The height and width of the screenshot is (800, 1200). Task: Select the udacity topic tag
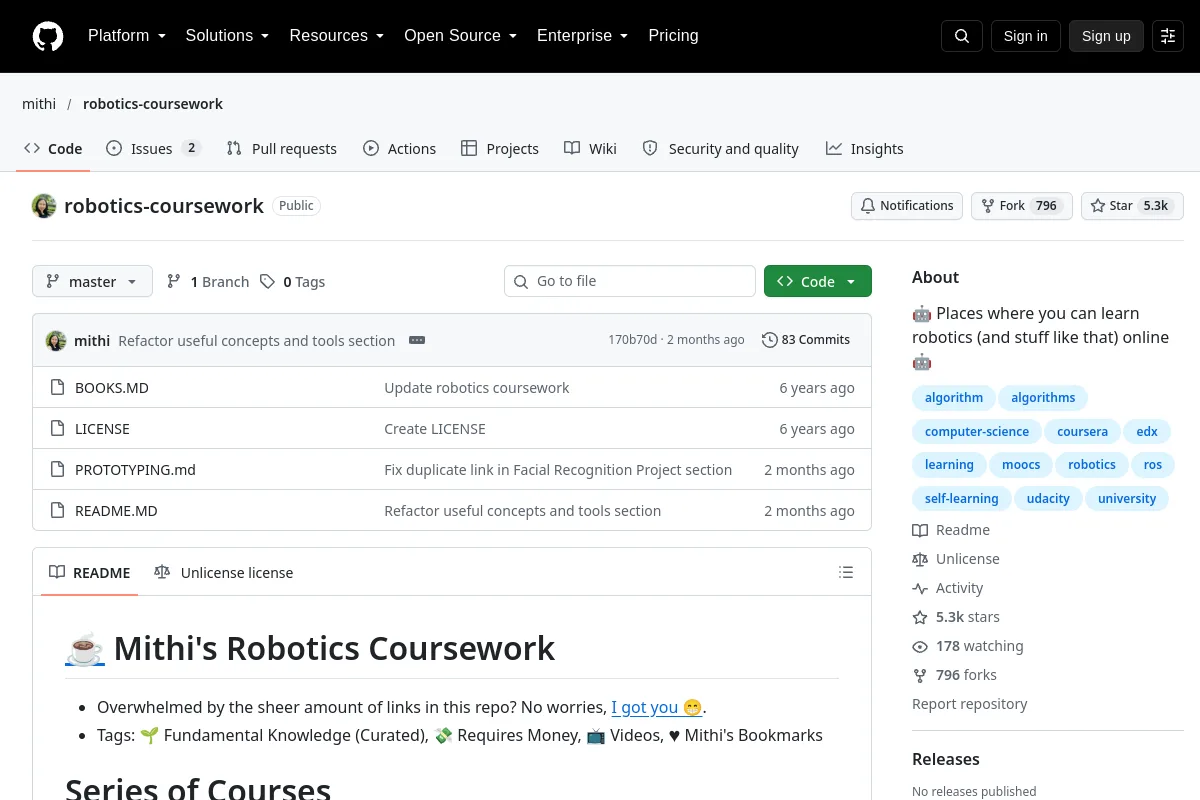tap(1048, 499)
